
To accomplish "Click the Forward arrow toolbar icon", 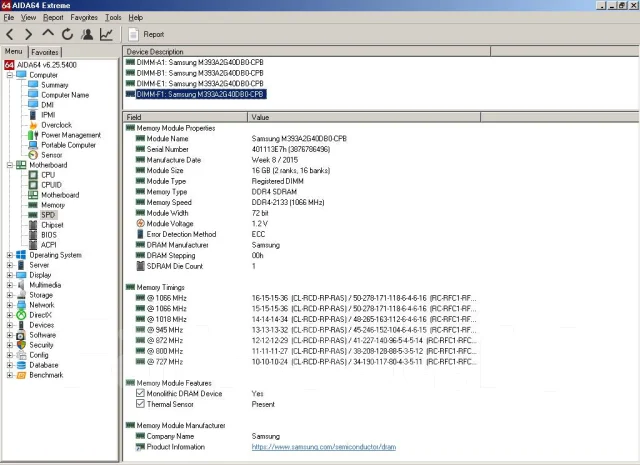I will pos(28,34).
